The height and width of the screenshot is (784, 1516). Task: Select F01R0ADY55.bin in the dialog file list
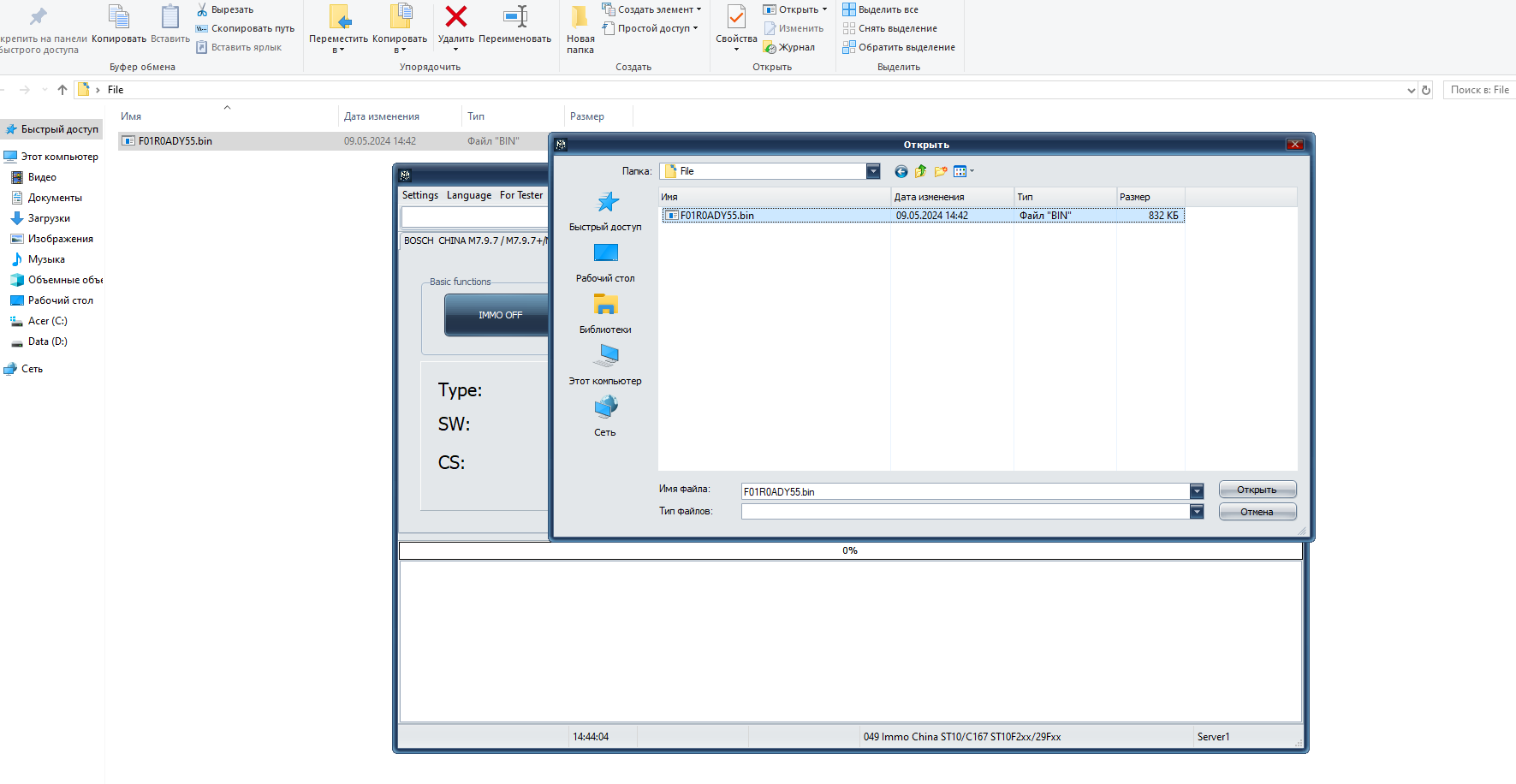point(923,216)
